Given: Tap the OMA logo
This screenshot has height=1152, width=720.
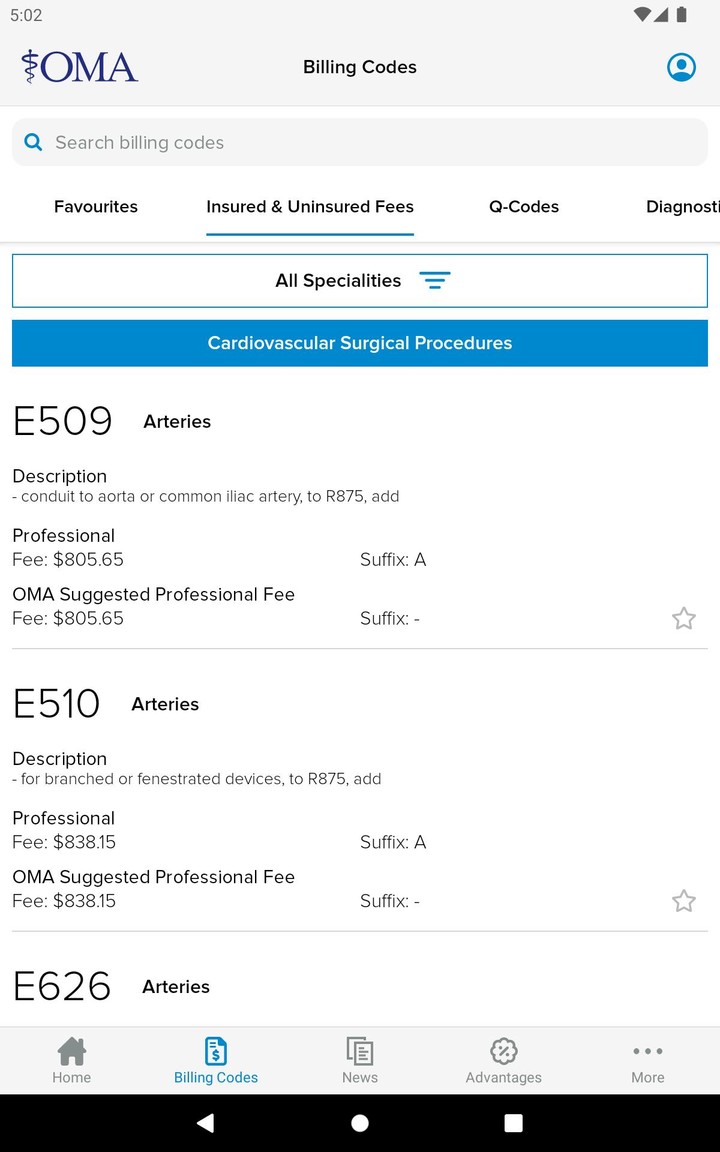Looking at the screenshot, I should (80, 67).
